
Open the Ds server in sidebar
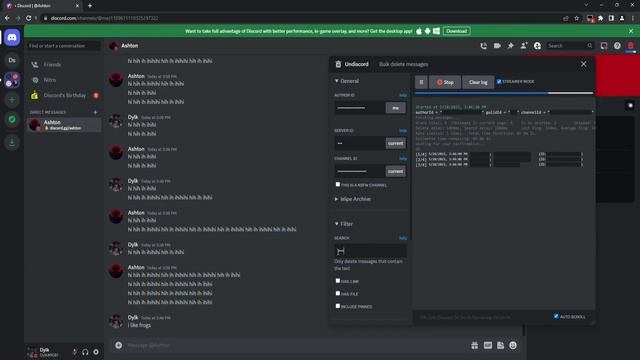[12, 60]
